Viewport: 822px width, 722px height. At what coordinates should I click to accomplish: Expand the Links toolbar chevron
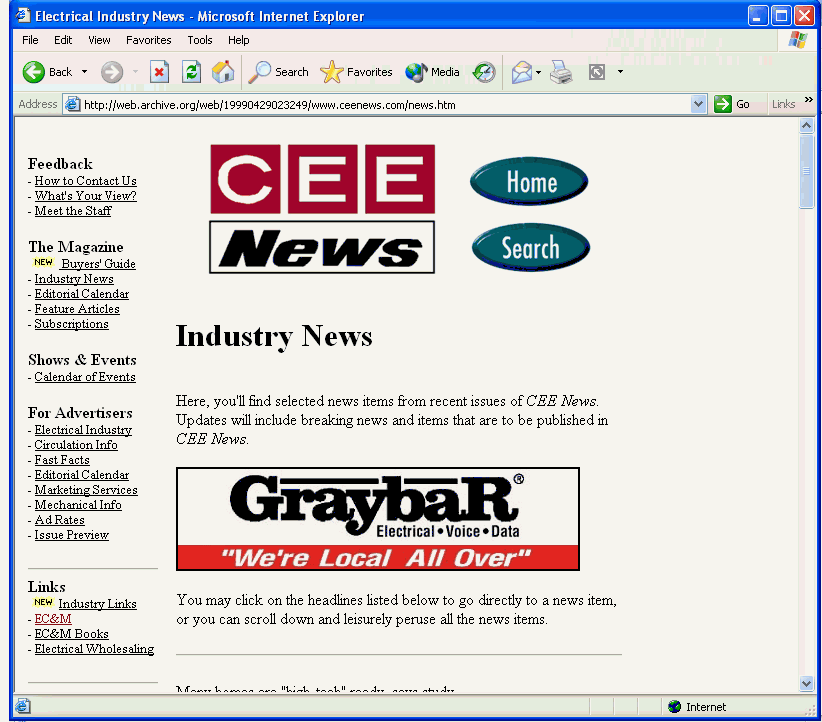(x=809, y=100)
